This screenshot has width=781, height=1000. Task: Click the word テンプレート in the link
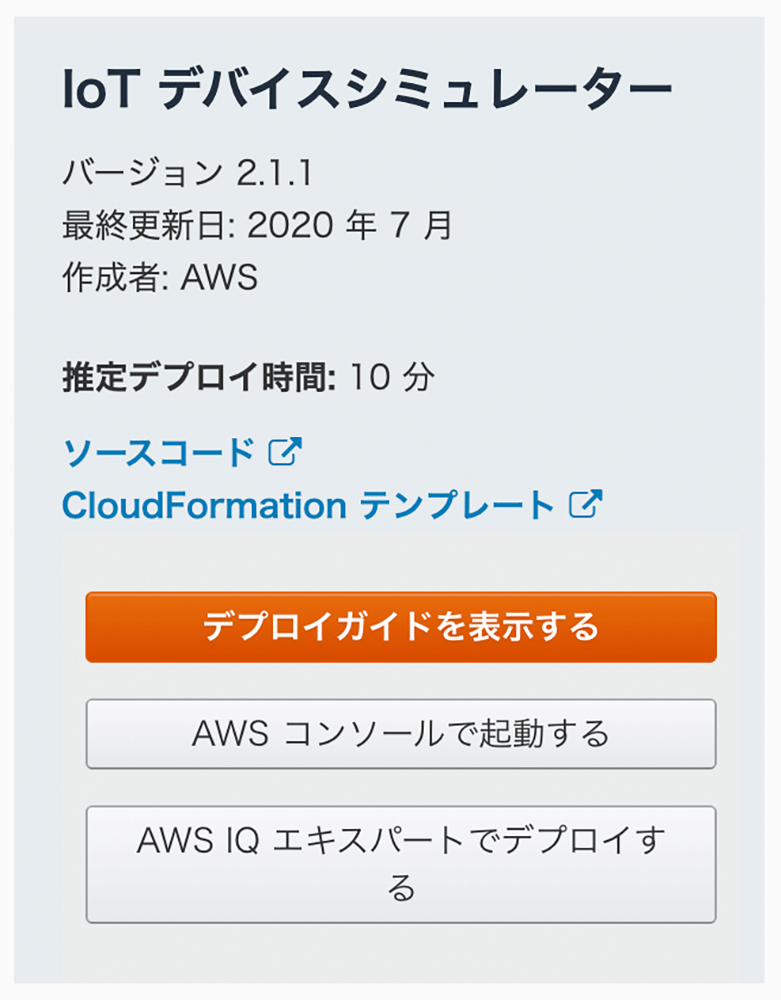click(456, 505)
